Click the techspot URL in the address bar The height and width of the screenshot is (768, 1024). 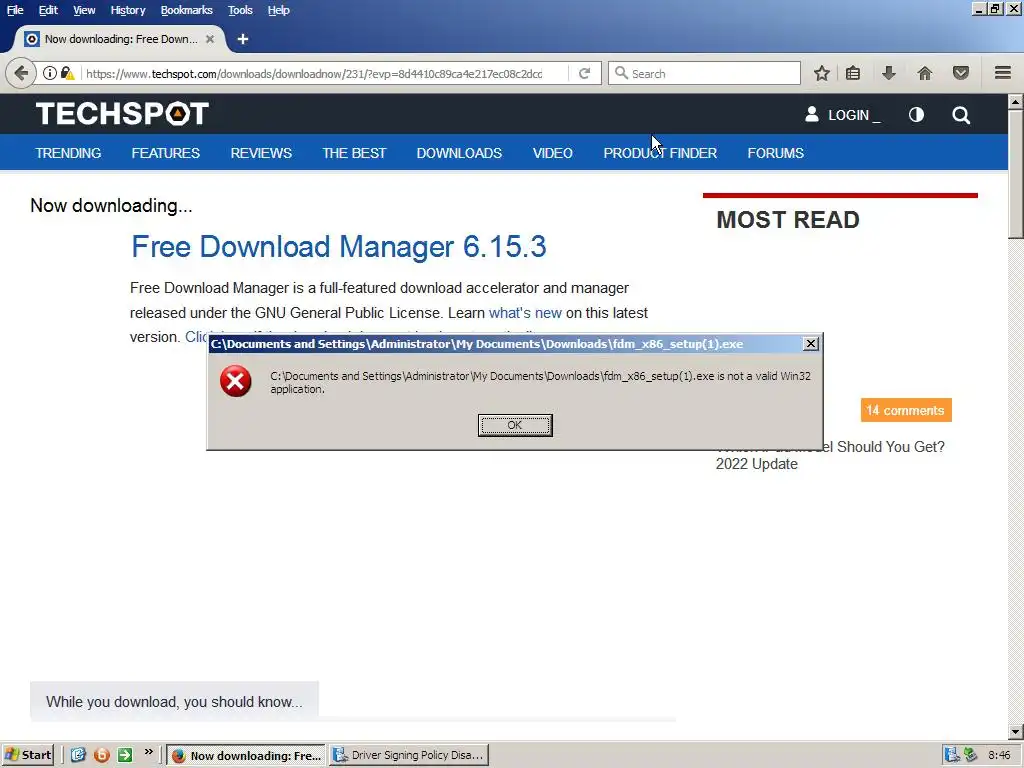tap(314, 74)
